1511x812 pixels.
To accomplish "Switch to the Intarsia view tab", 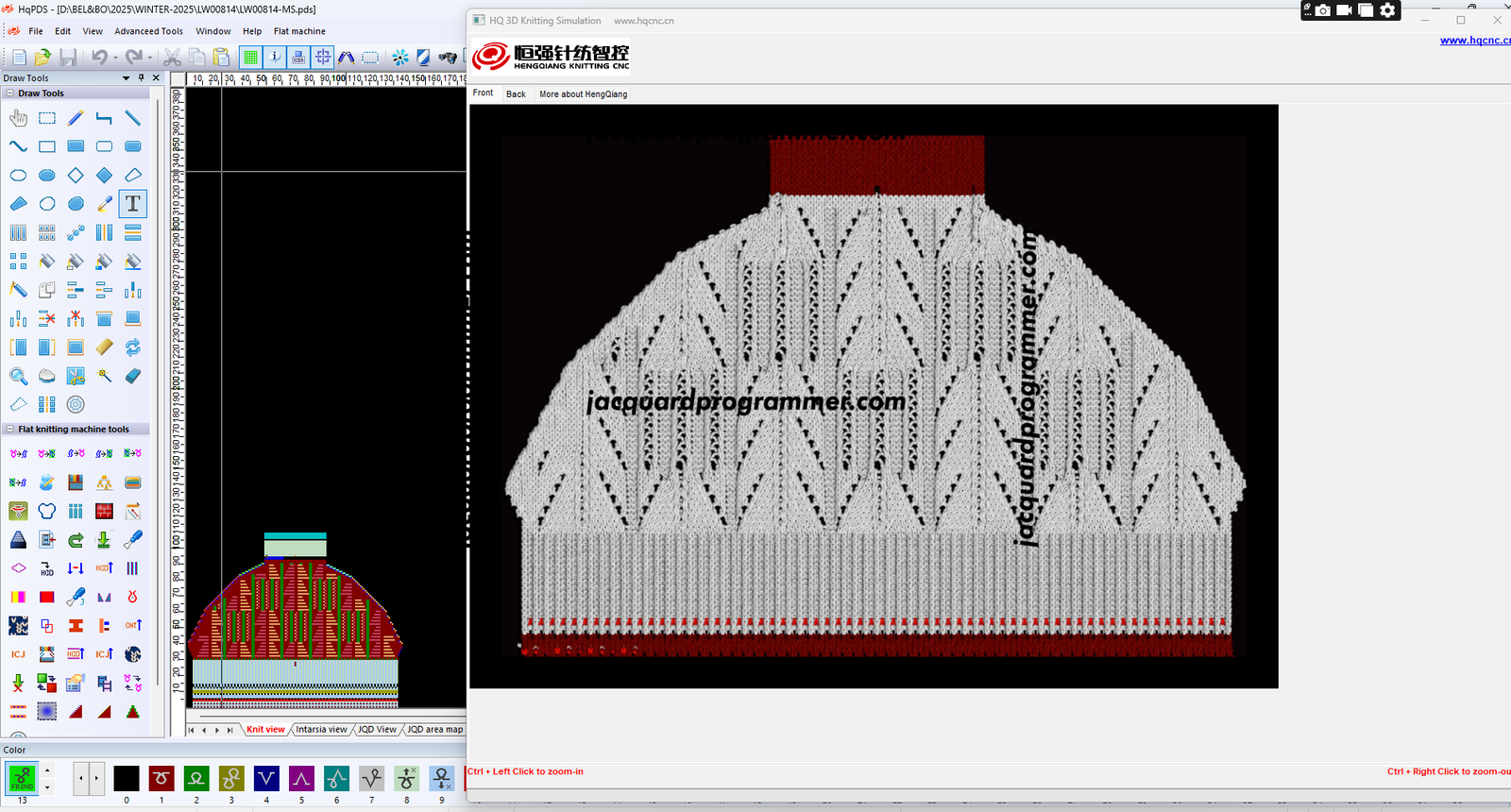I will [321, 729].
